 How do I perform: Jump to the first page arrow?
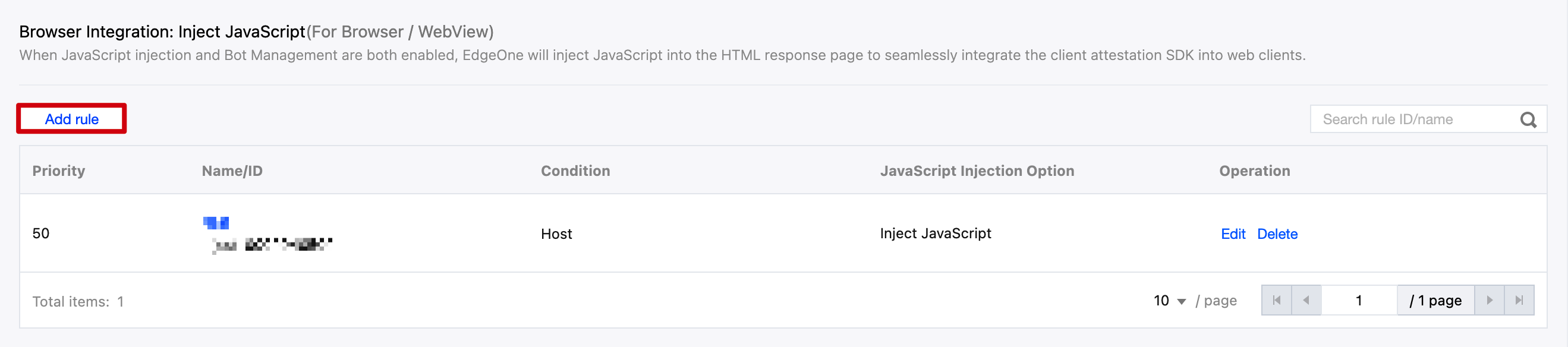[x=1276, y=300]
